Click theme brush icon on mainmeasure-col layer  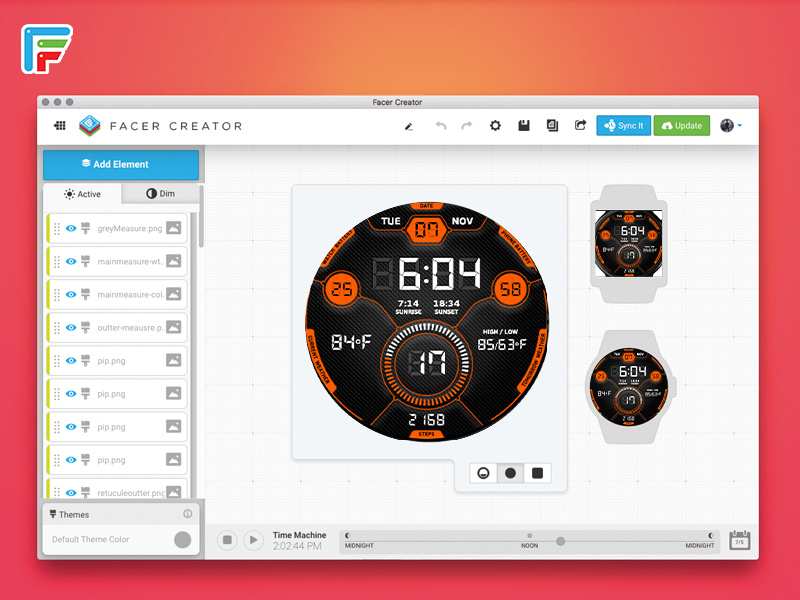coord(86,294)
